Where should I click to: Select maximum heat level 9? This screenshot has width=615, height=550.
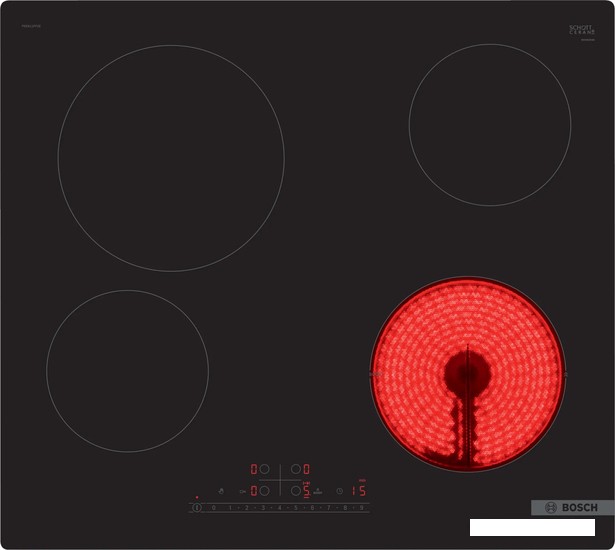[362, 508]
